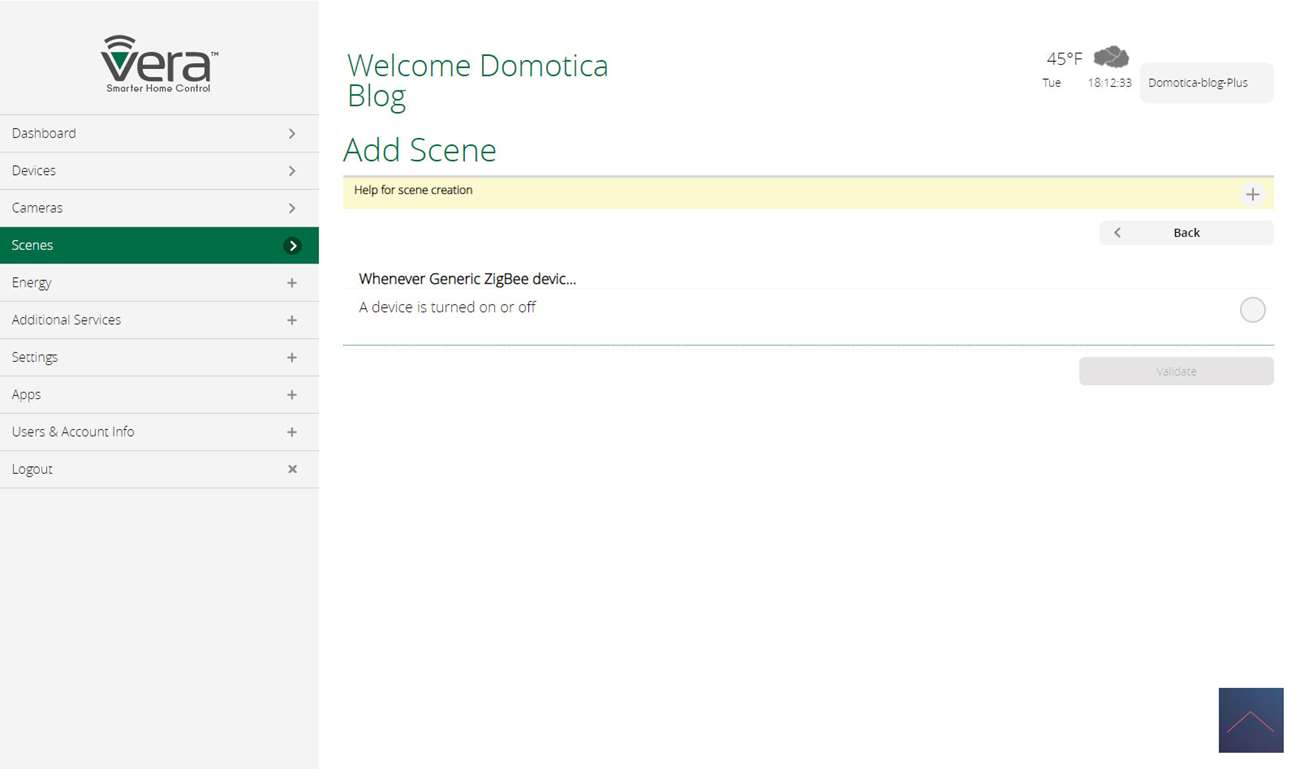Click the Cameras chevron arrow

(x=292, y=208)
